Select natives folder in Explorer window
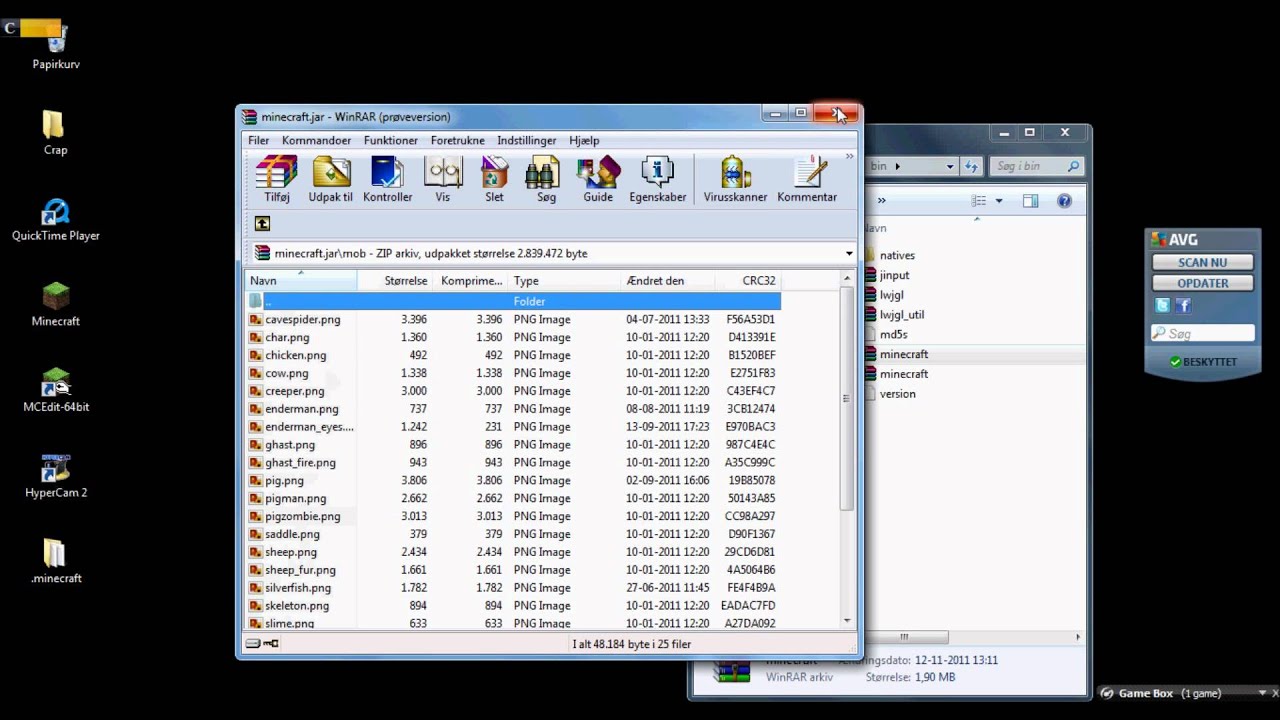 click(896, 255)
